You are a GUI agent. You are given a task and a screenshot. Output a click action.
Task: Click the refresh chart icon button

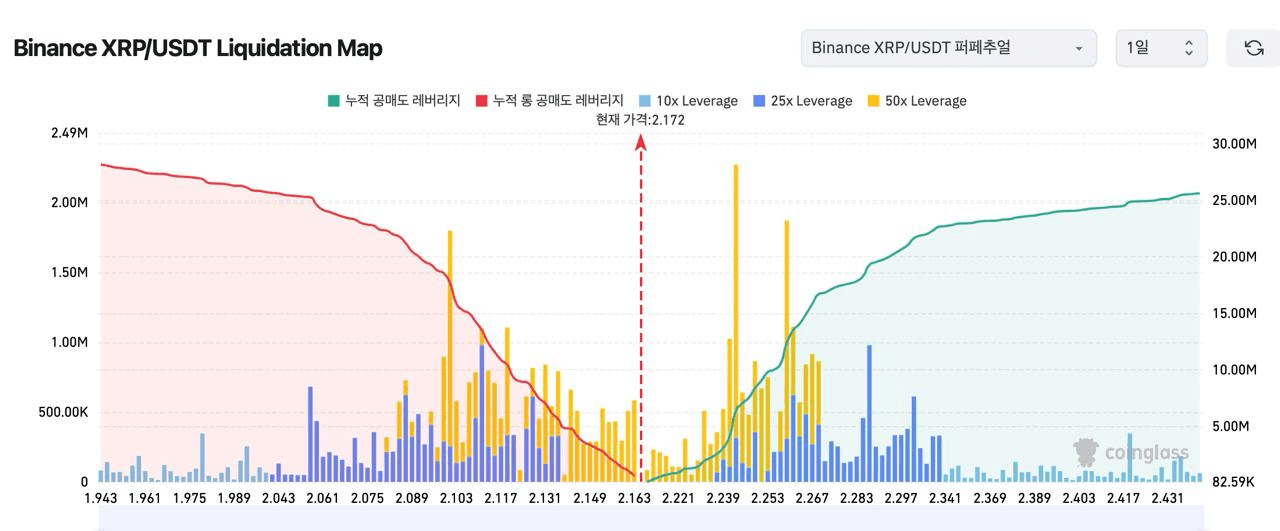[1253, 48]
